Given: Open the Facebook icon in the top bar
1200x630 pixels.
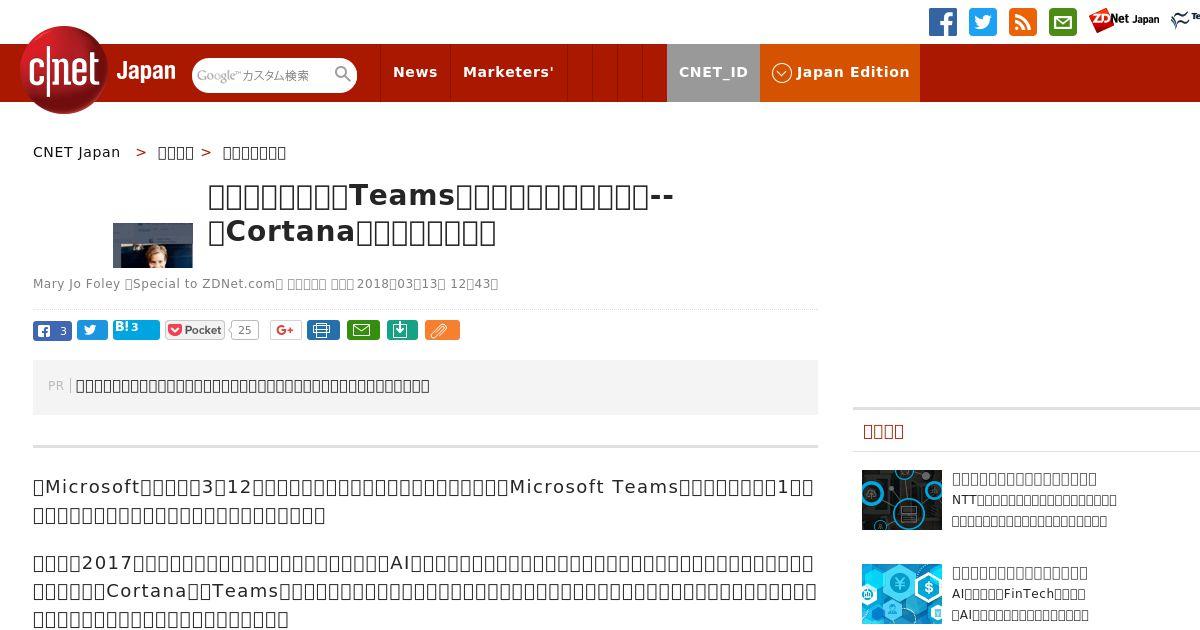Looking at the screenshot, I should pyautogui.click(x=943, y=22).
